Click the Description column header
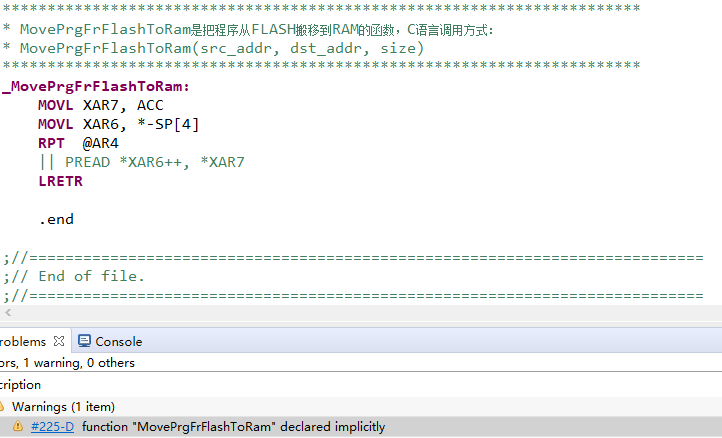The height and width of the screenshot is (438, 722). [20, 385]
